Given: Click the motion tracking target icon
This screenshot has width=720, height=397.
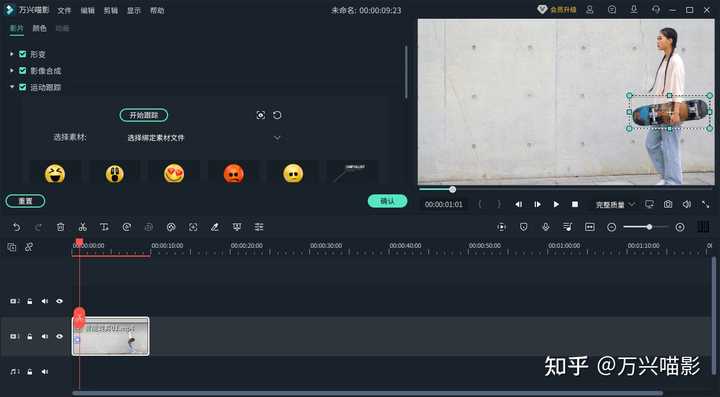Looking at the screenshot, I should [x=260, y=115].
